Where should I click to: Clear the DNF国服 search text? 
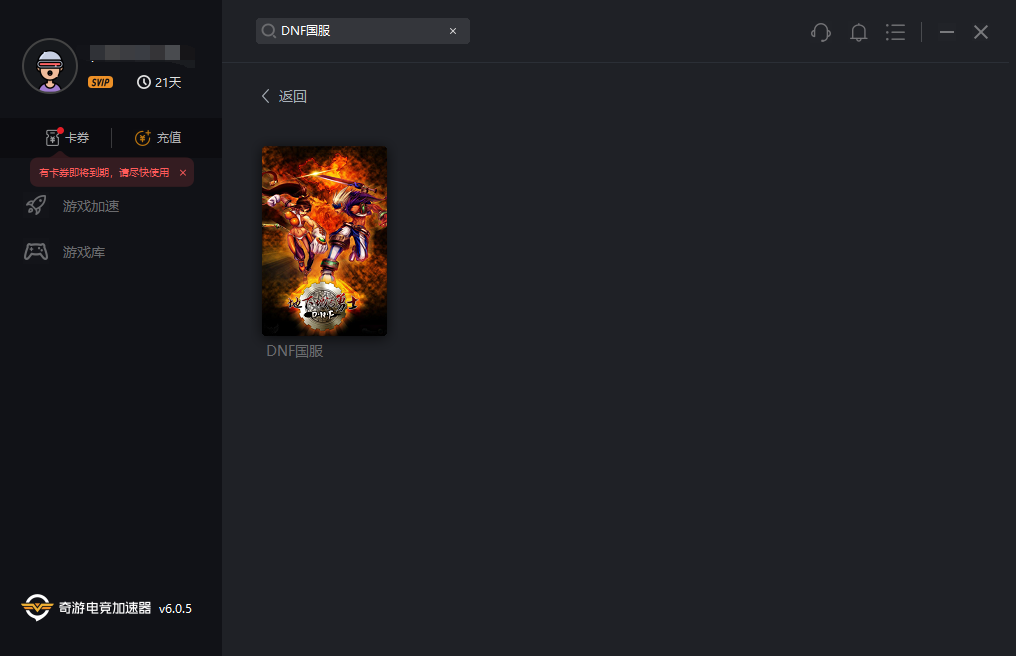pyautogui.click(x=453, y=31)
